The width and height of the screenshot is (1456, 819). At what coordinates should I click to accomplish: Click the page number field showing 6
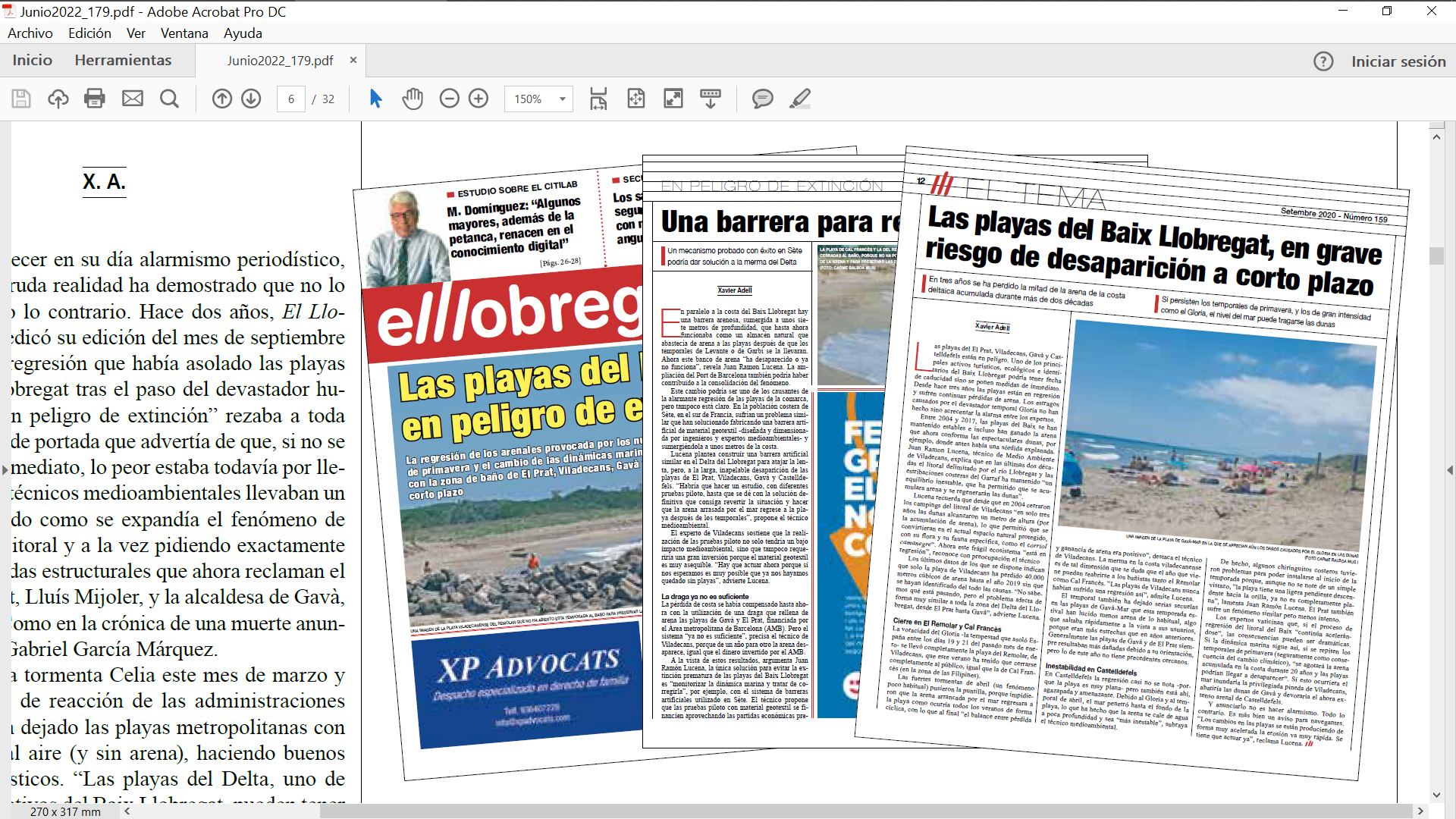[291, 99]
